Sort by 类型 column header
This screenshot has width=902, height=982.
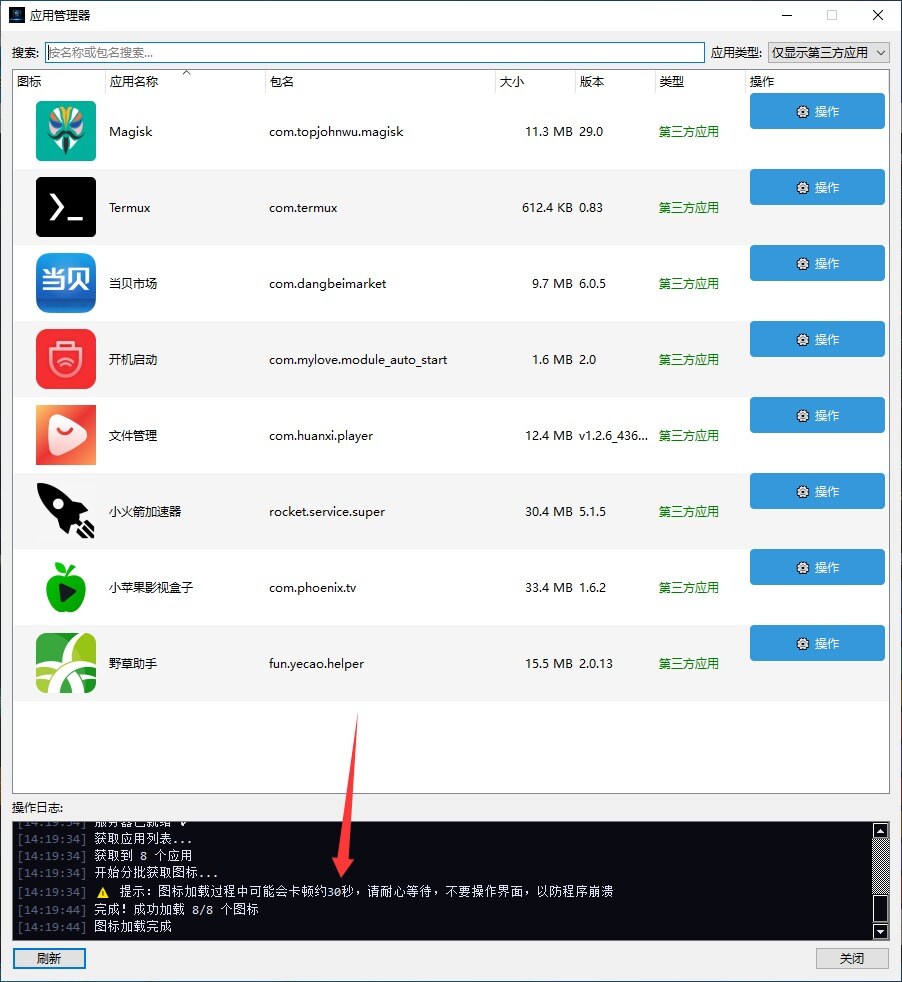click(x=700, y=81)
